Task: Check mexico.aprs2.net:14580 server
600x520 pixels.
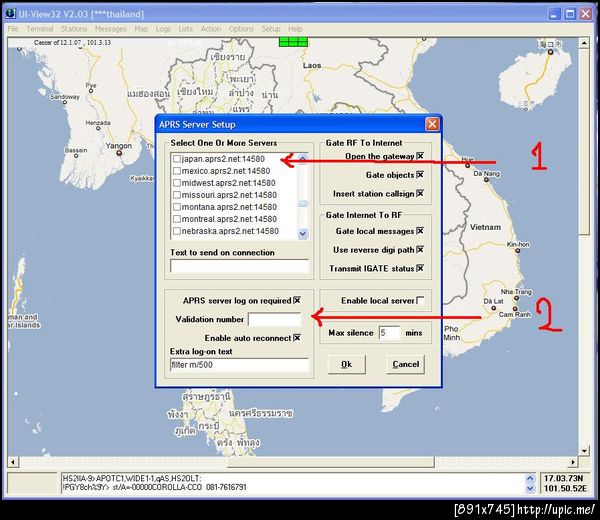Action: 177,171
